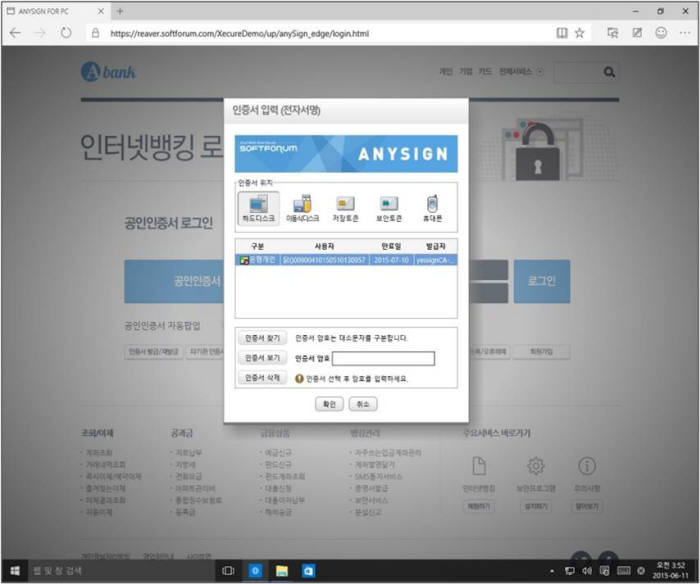Confirm with the 확인 button
This screenshot has height=584, width=700.
point(329,404)
